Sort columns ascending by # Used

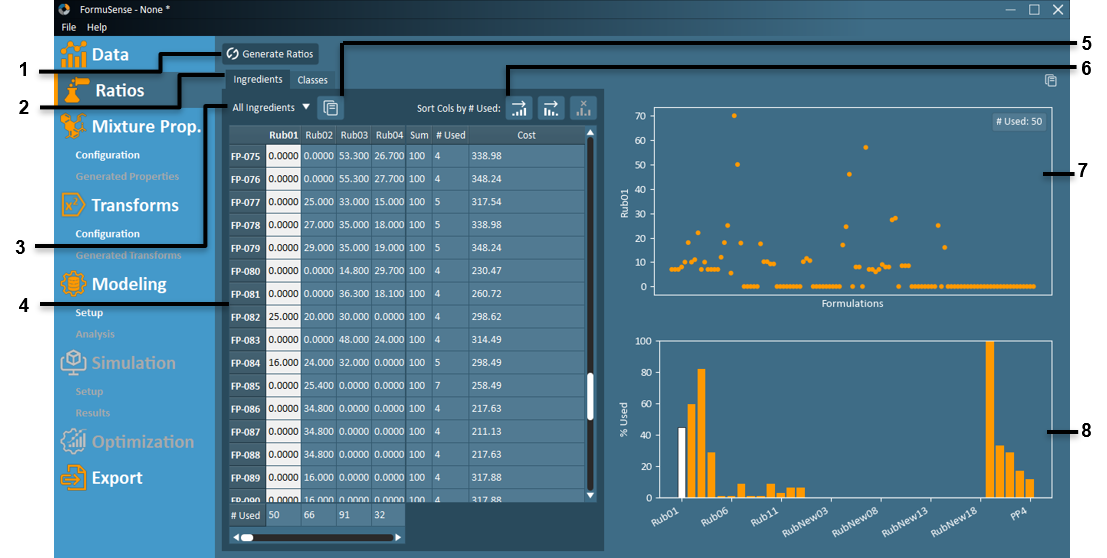pyautogui.click(x=519, y=108)
